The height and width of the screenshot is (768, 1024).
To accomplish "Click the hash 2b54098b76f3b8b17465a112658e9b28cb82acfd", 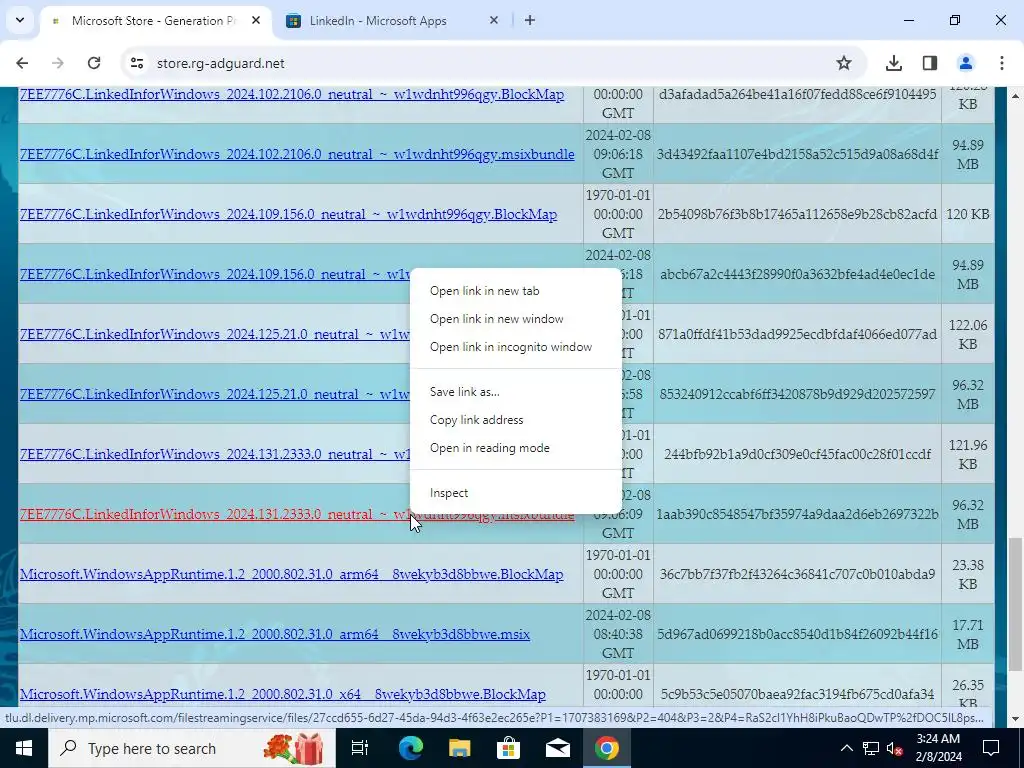I will 797,215.
